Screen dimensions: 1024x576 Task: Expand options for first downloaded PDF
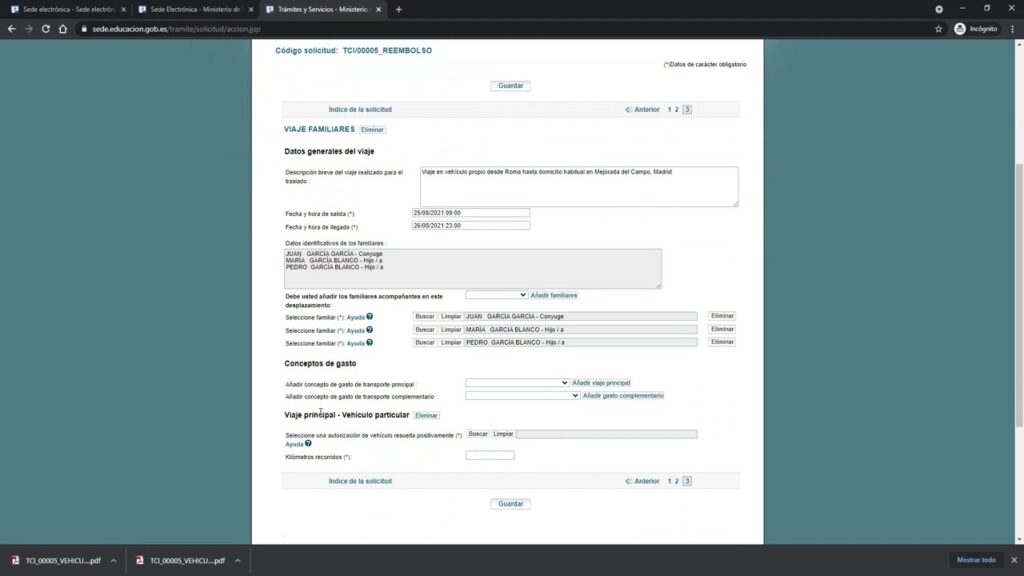(x=113, y=561)
